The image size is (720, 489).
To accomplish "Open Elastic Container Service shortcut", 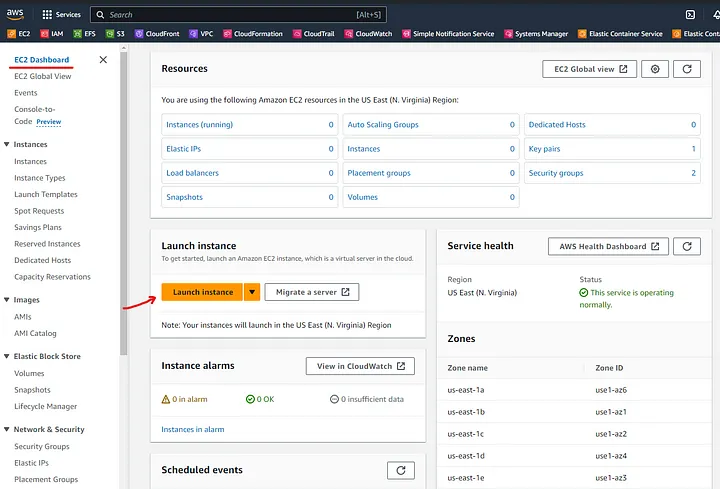I will pyautogui.click(x=620, y=34).
